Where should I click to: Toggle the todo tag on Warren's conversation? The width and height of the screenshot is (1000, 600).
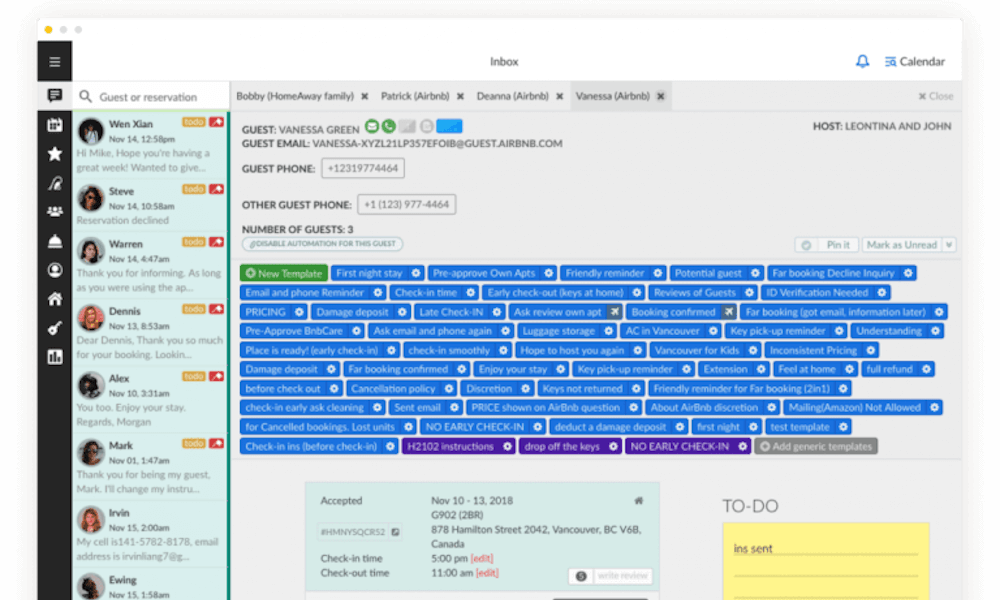(x=194, y=242)
